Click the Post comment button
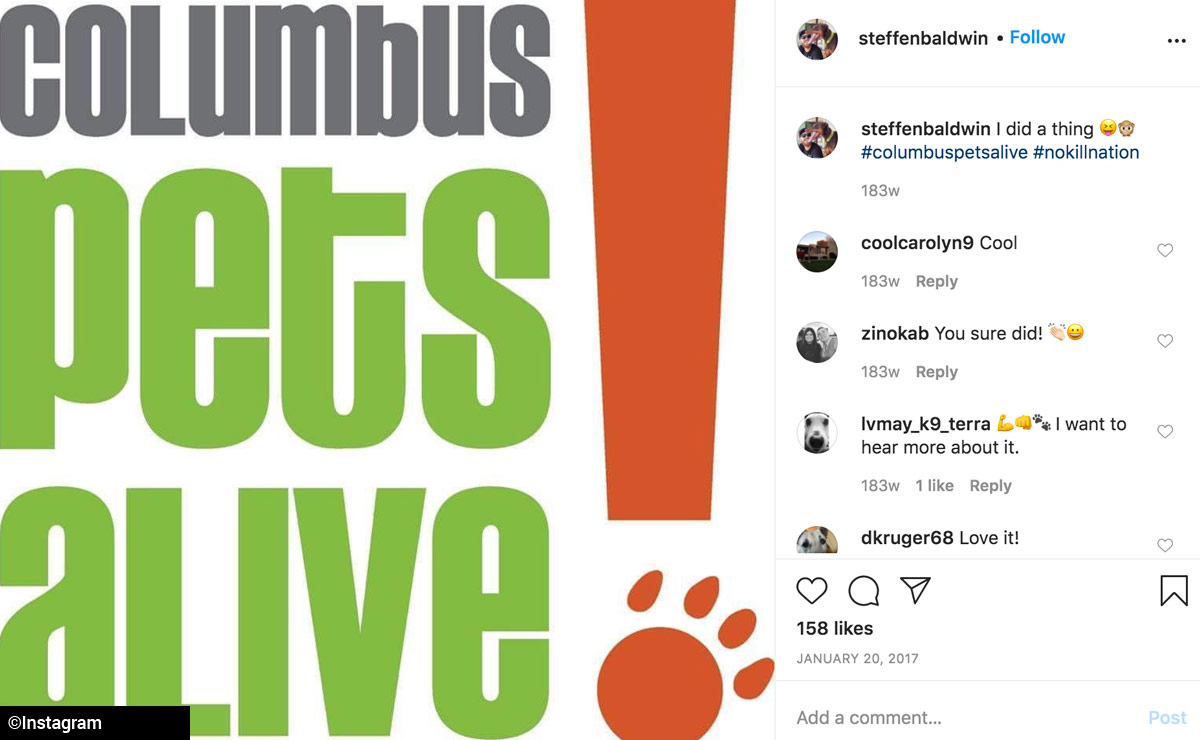Viewport: 1200px width, 740px height. click(1167, 718)
